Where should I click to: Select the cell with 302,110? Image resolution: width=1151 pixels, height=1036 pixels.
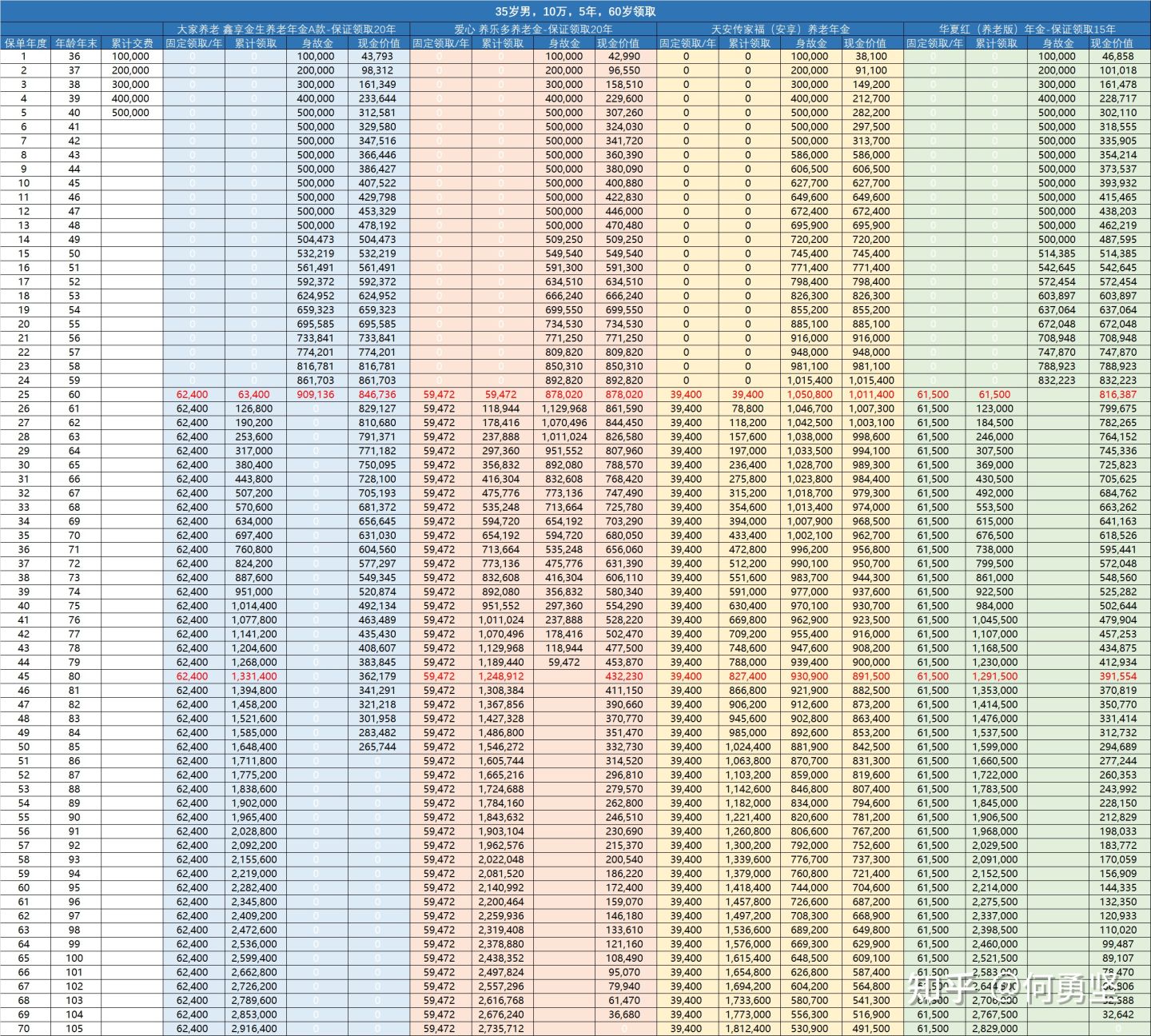coord(1118,113)
